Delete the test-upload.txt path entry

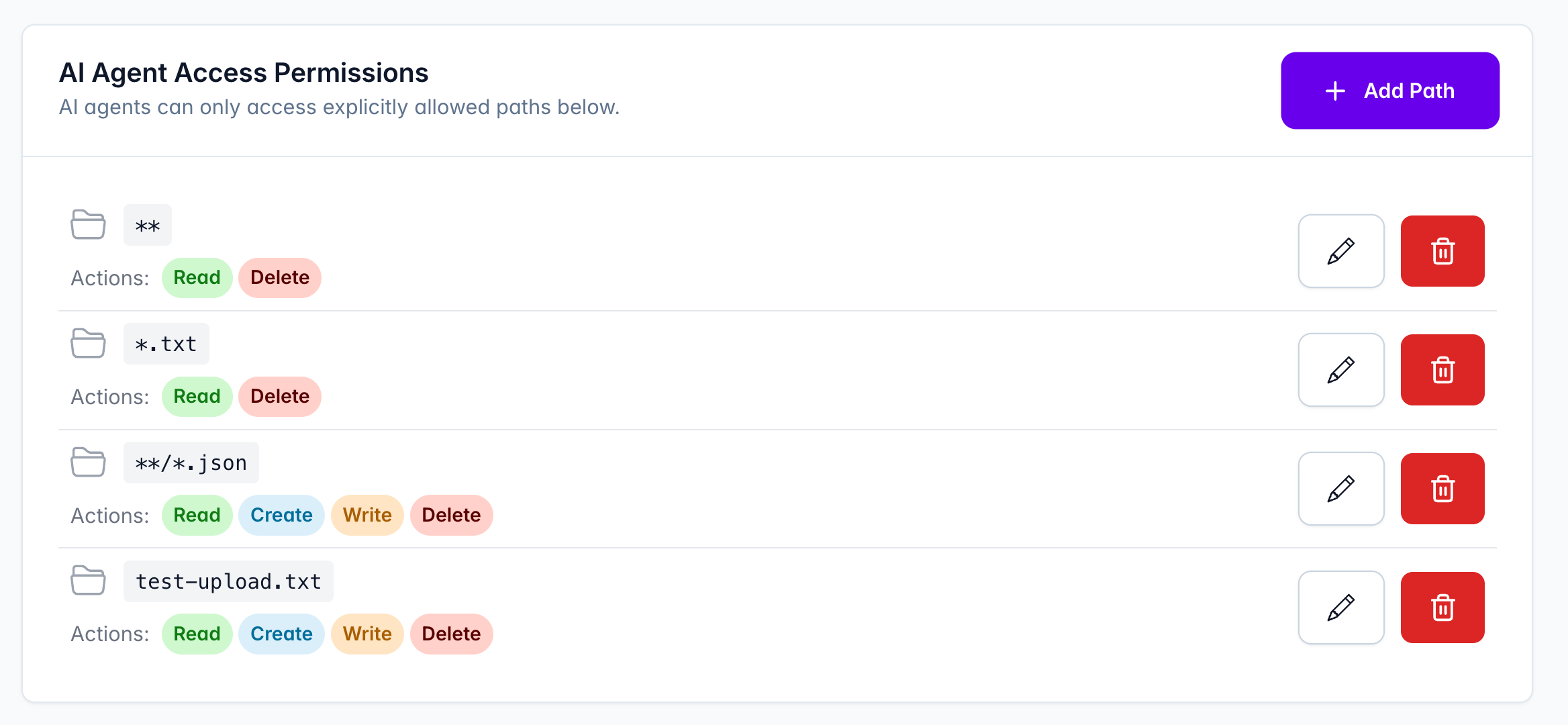pyautogui.click(x=1442, y=608)
